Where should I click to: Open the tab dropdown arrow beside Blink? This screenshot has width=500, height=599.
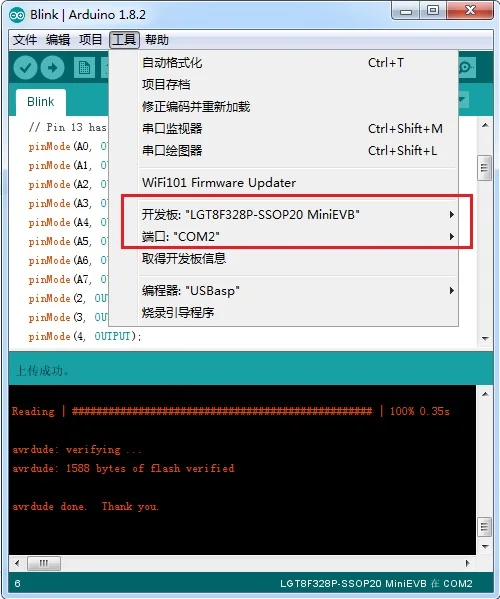[463, 100]
